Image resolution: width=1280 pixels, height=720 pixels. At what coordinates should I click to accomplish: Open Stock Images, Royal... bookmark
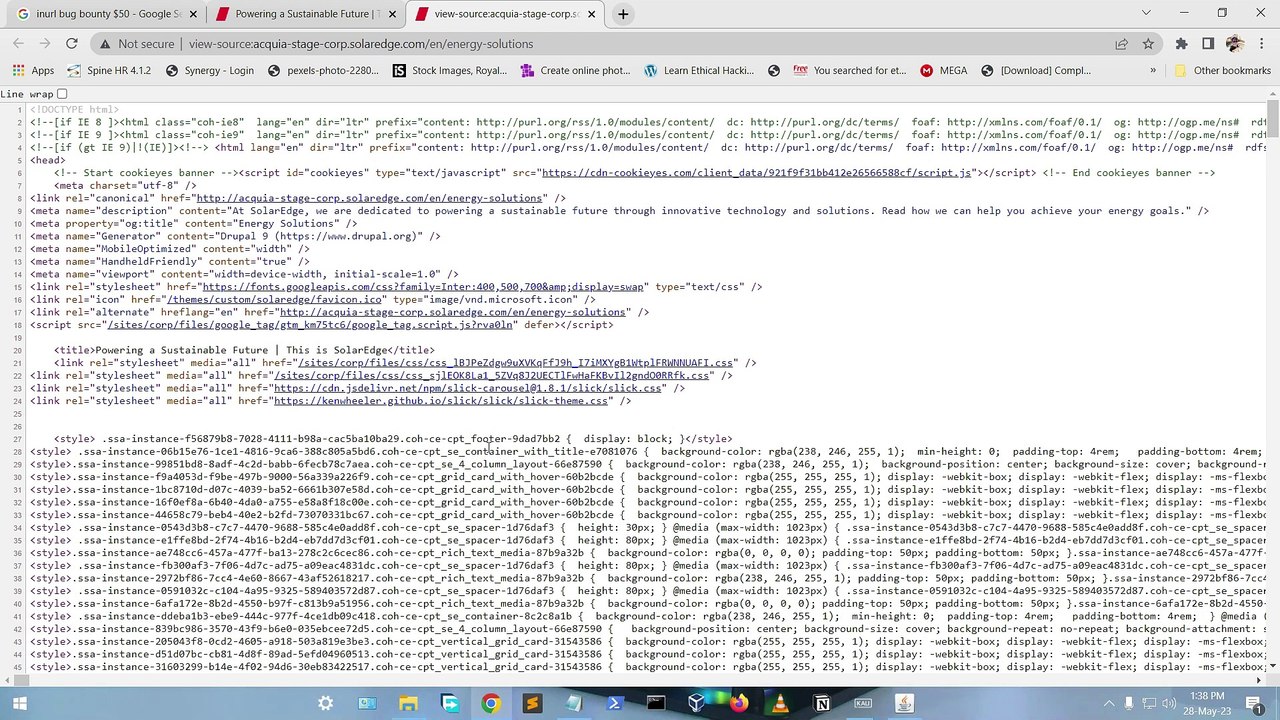click(x=450, y=70)
